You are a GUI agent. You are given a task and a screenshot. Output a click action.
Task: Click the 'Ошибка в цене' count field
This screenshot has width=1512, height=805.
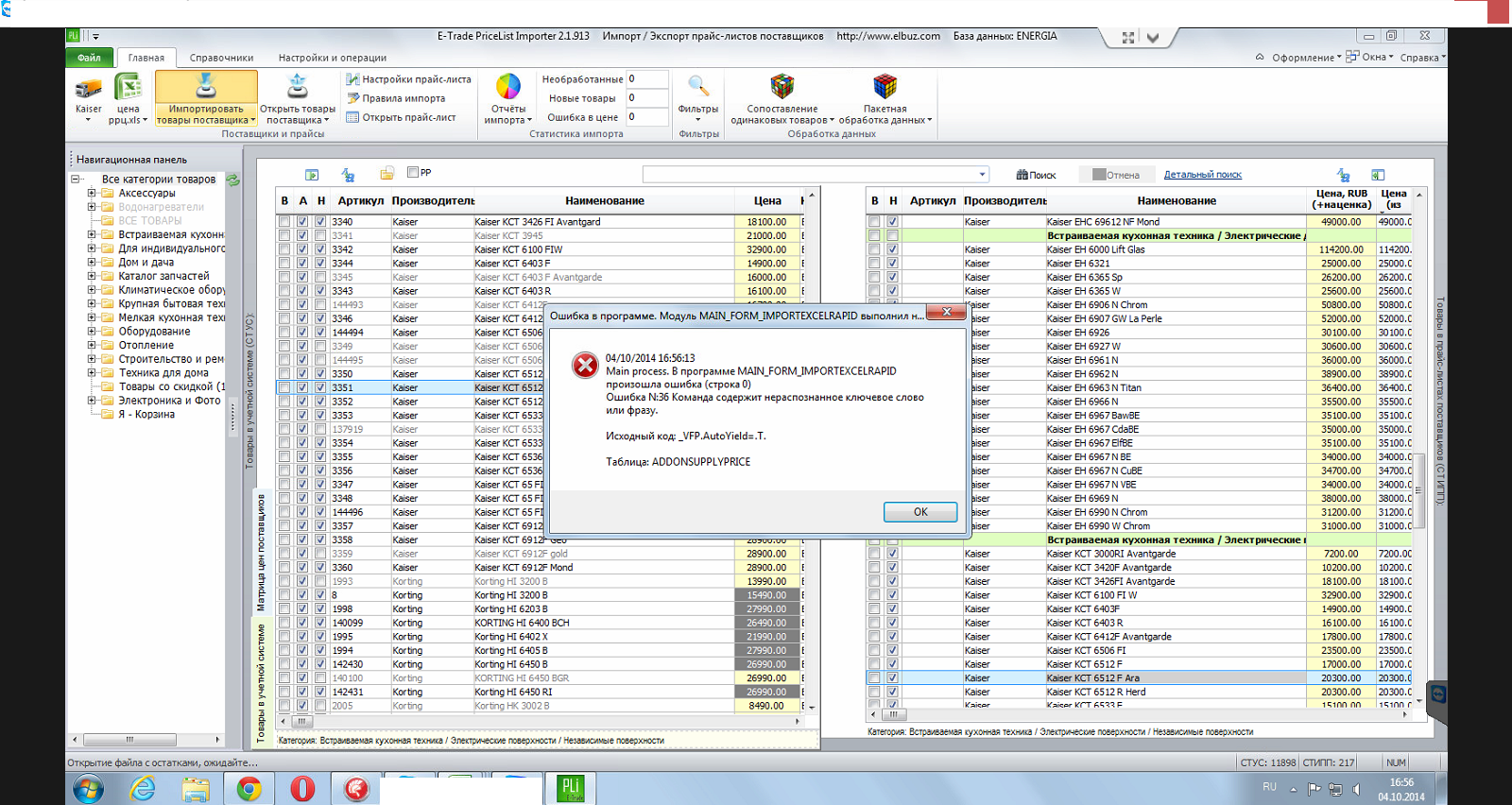pos(647,117)
